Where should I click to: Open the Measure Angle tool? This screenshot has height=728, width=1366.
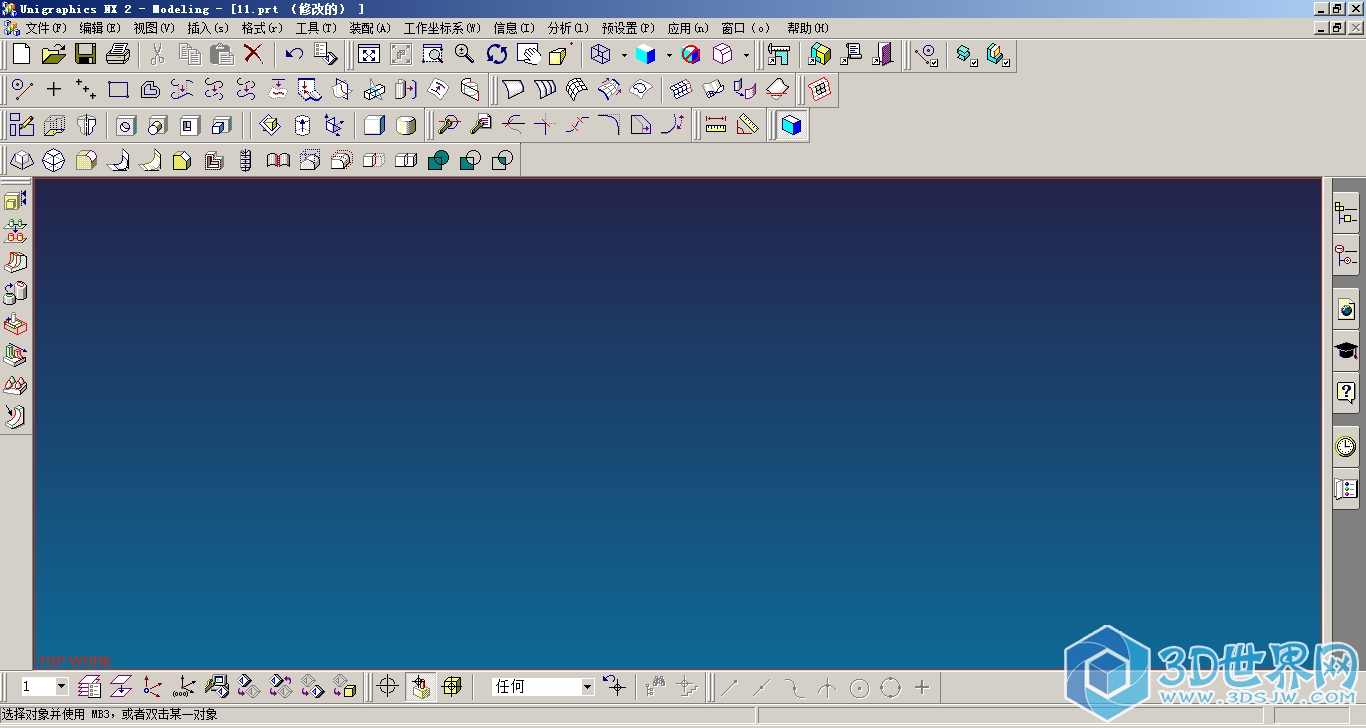click(x=747, y=125)
